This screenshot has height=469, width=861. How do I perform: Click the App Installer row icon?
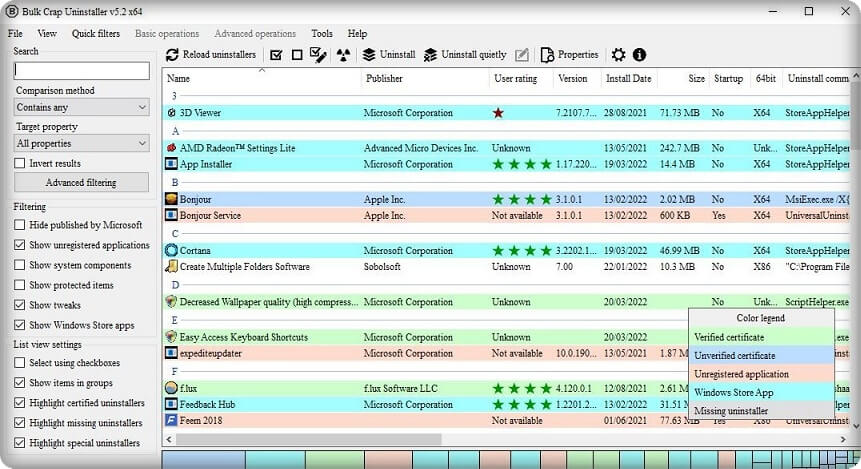point(171,164)
